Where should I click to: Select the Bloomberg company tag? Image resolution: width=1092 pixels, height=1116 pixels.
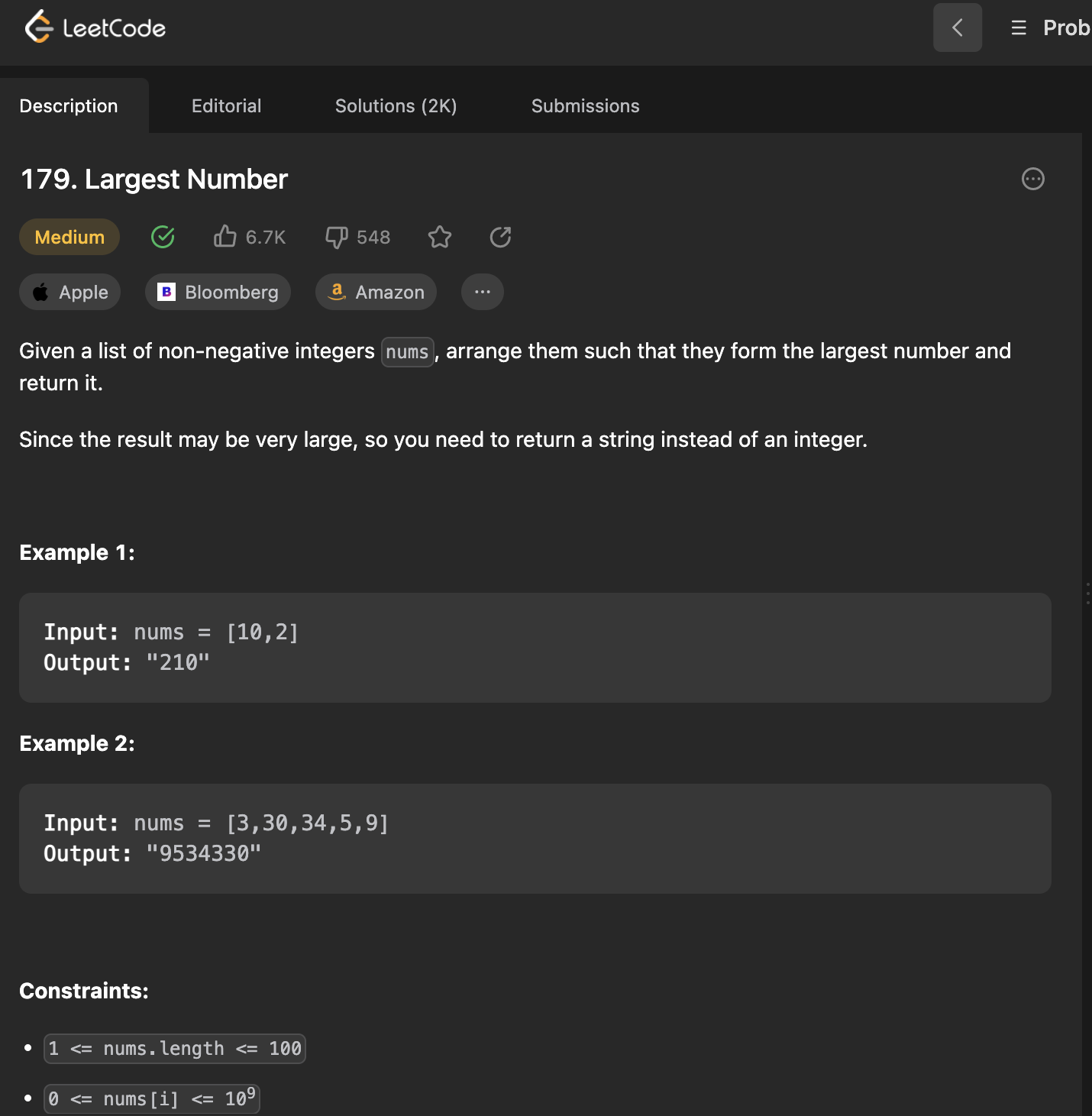click(x=218, y=292)
